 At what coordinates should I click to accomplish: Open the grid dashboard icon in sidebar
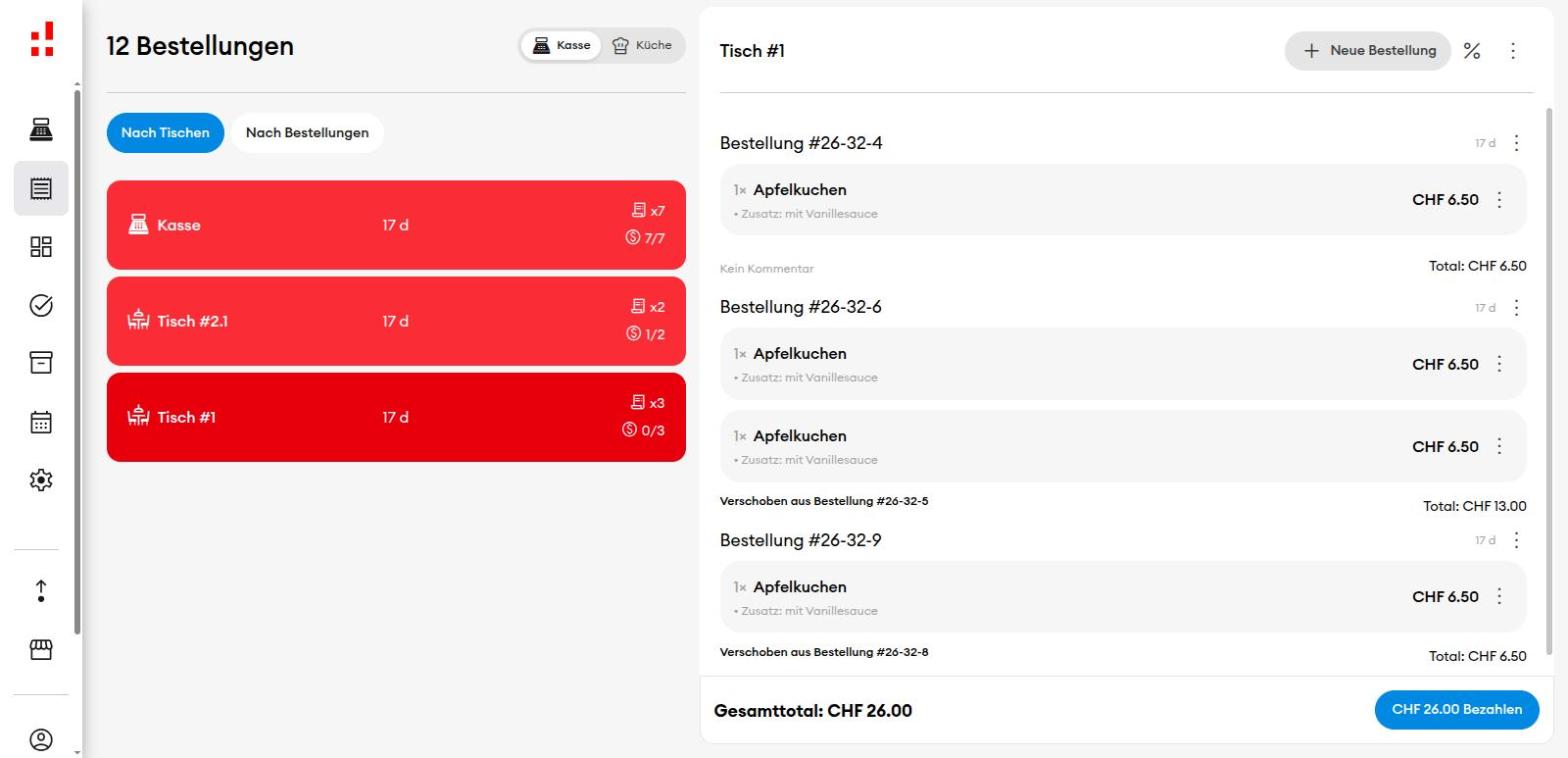point(41,247)
